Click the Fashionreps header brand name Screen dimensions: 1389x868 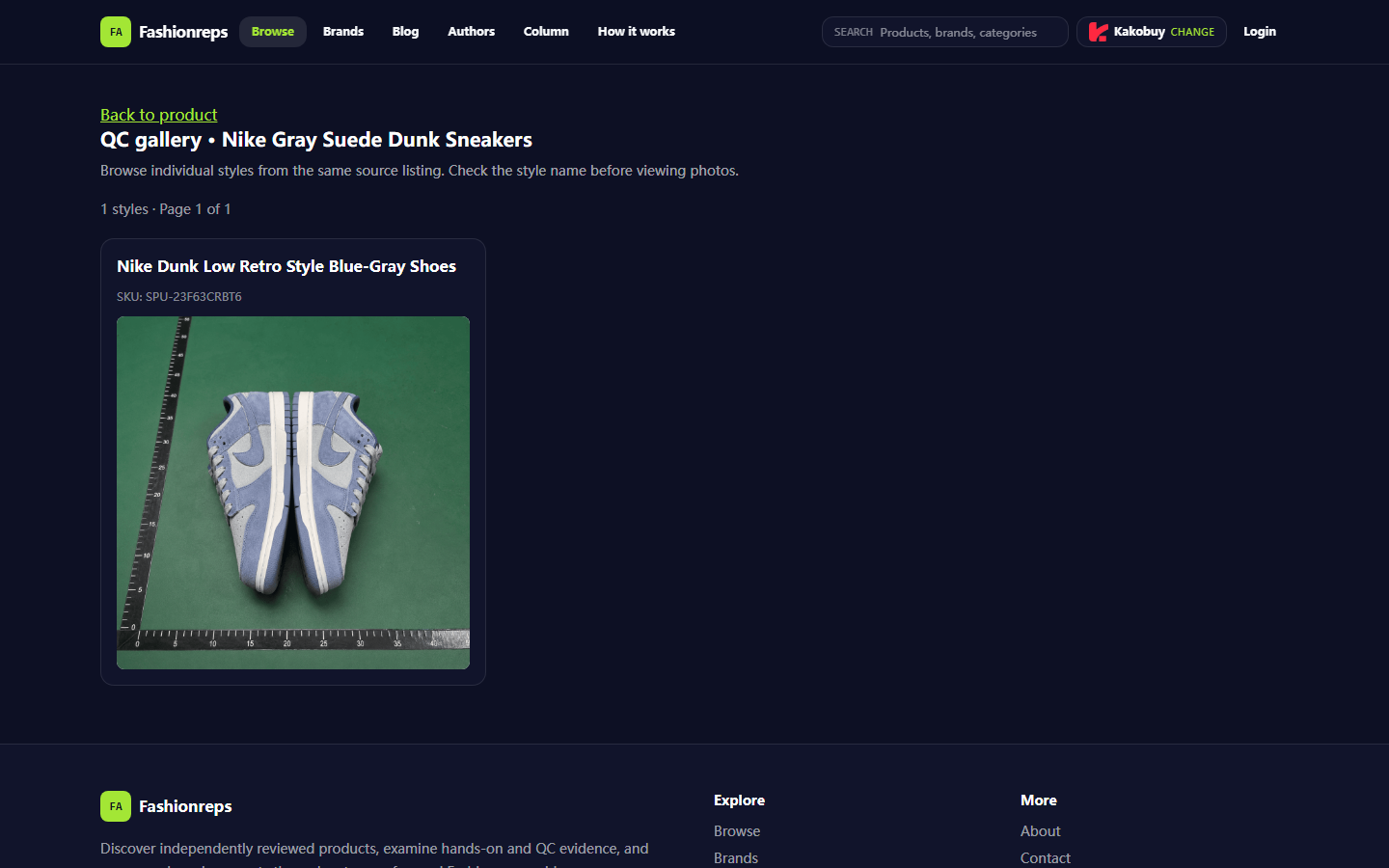tap(183, 32)
